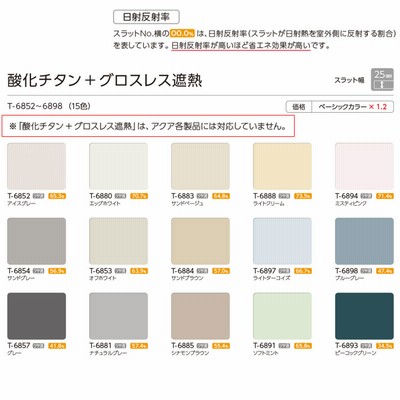Click the 25mm slat width icon

click(x=382, y=79)
